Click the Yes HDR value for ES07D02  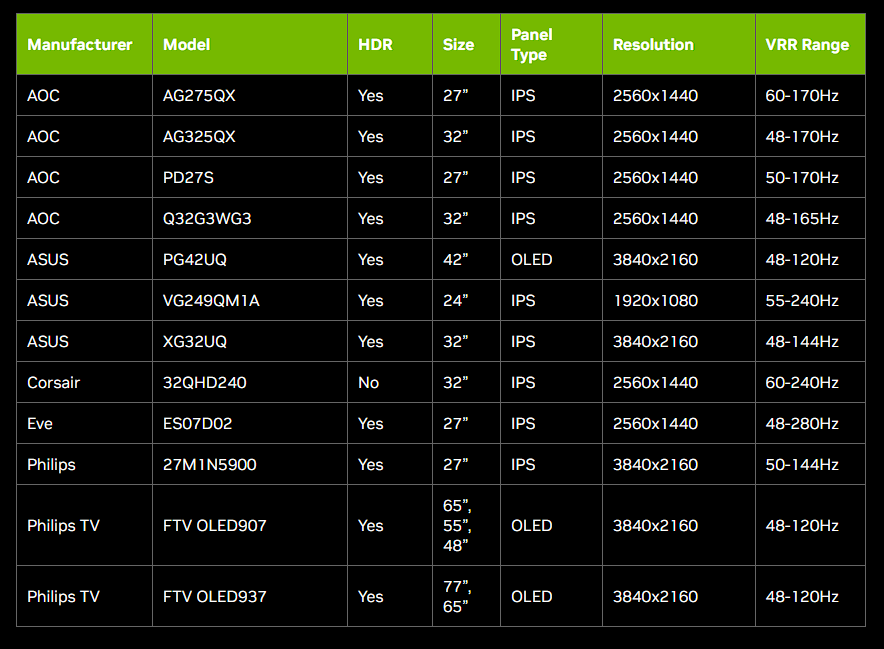[x=390, y=423]
